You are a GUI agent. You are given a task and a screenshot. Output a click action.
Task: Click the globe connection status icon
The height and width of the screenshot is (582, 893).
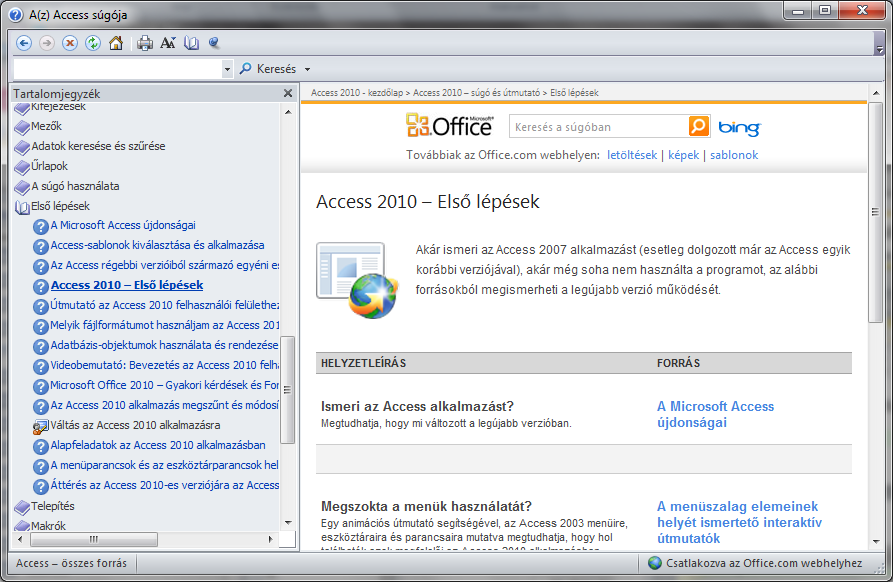(x=655, y=563)
